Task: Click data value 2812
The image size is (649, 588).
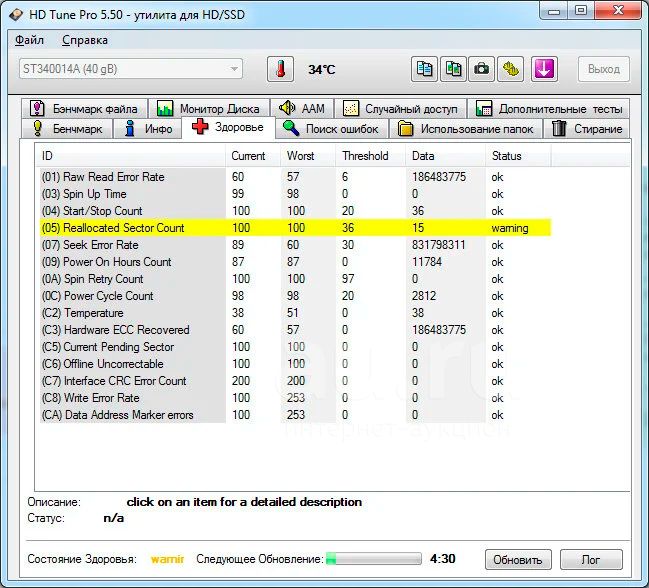Action: tap(424, 296)
